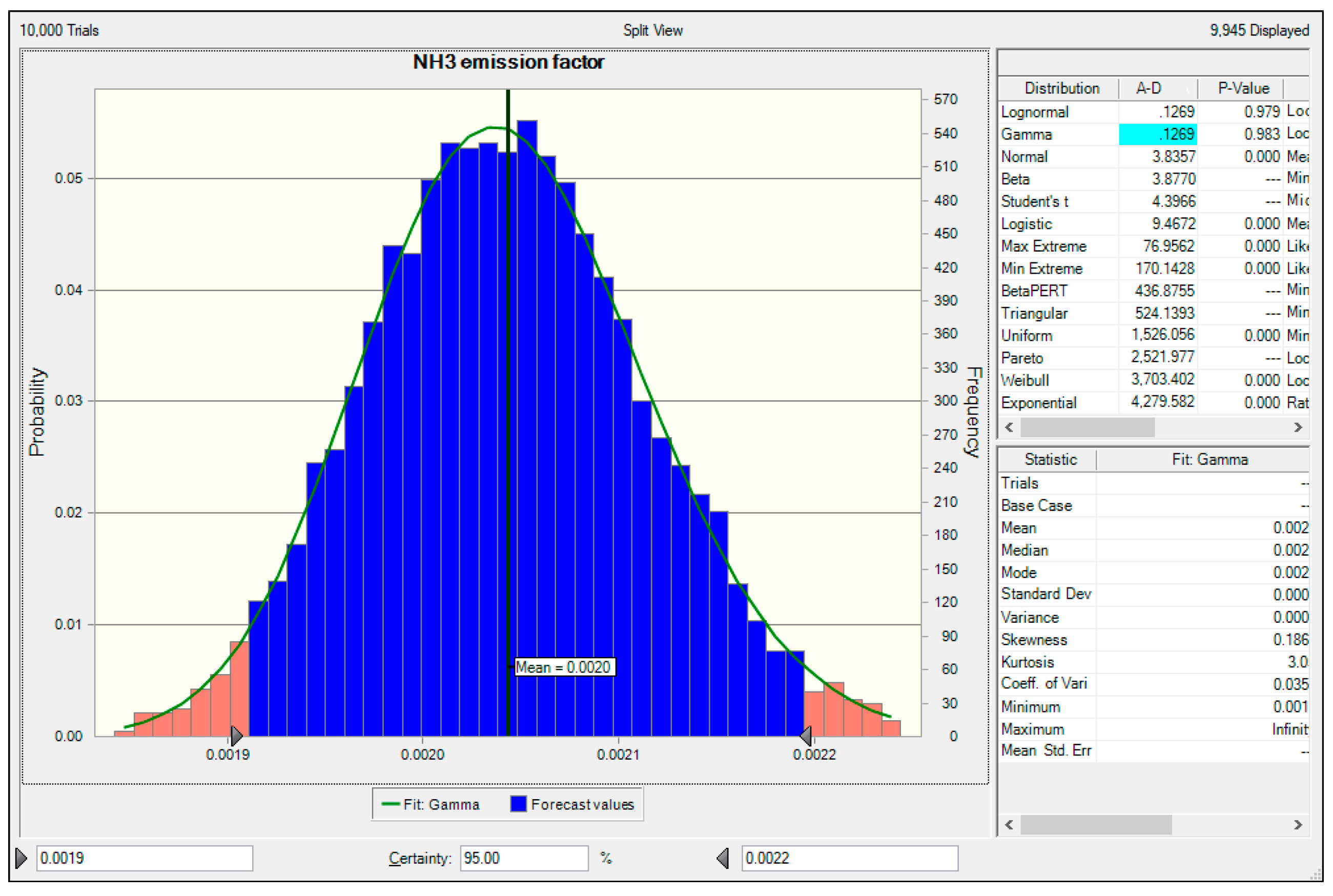The width and height of the screenshot is (1333, 896).
Task: Click the highlighted Gamma A-D value cell
Action: (1157, 134)
